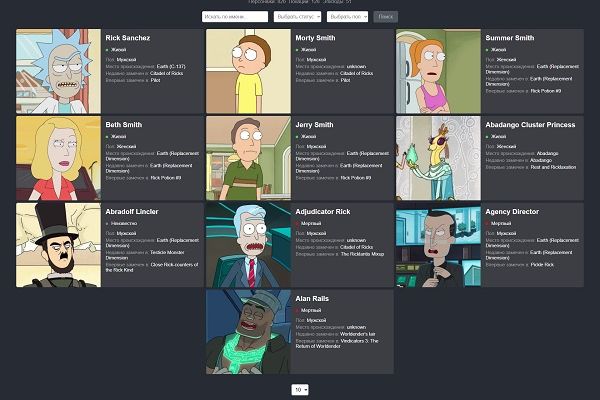The image size is (600, 400).
Task: Click the Abadango Cluster Princess title
Action: coord(530,125)
